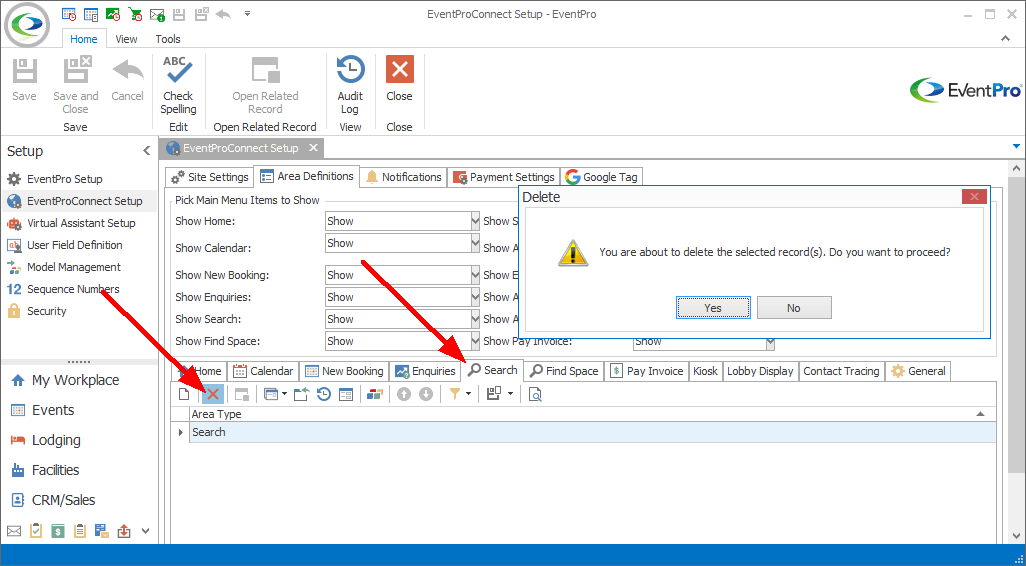Viewport: 1026px width, 566px height.
Task: Click the orange filter funnel icon
Action: tap(455, 394)
